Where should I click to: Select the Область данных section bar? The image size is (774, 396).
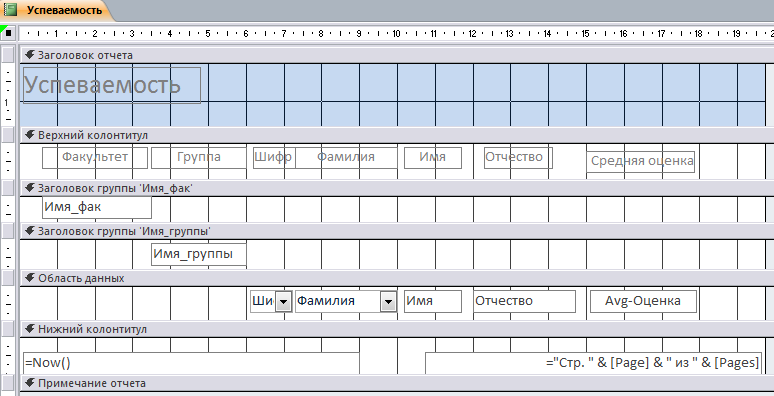pos(397,278)
